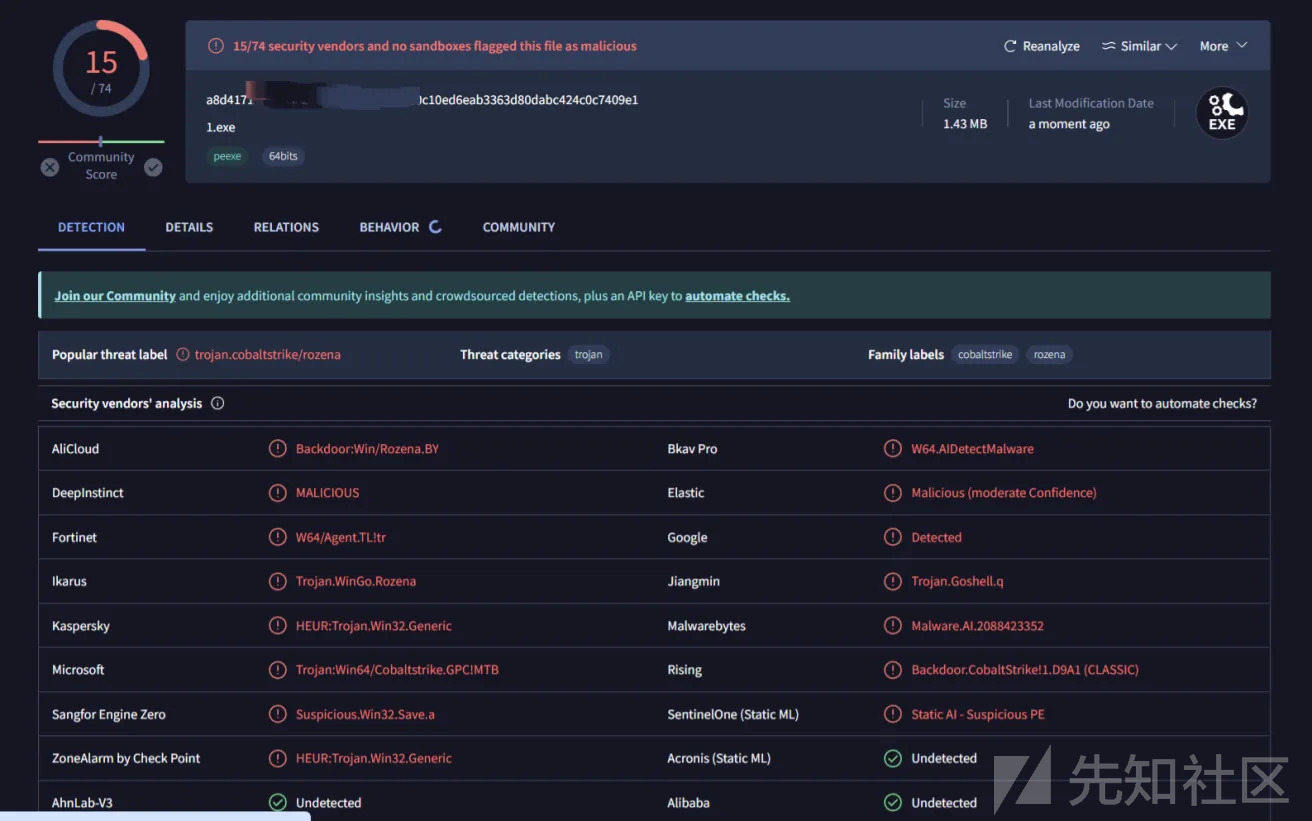Click the Google Detected alert icon
Screen dimensions: 1312x821
[x=893, y=537]
